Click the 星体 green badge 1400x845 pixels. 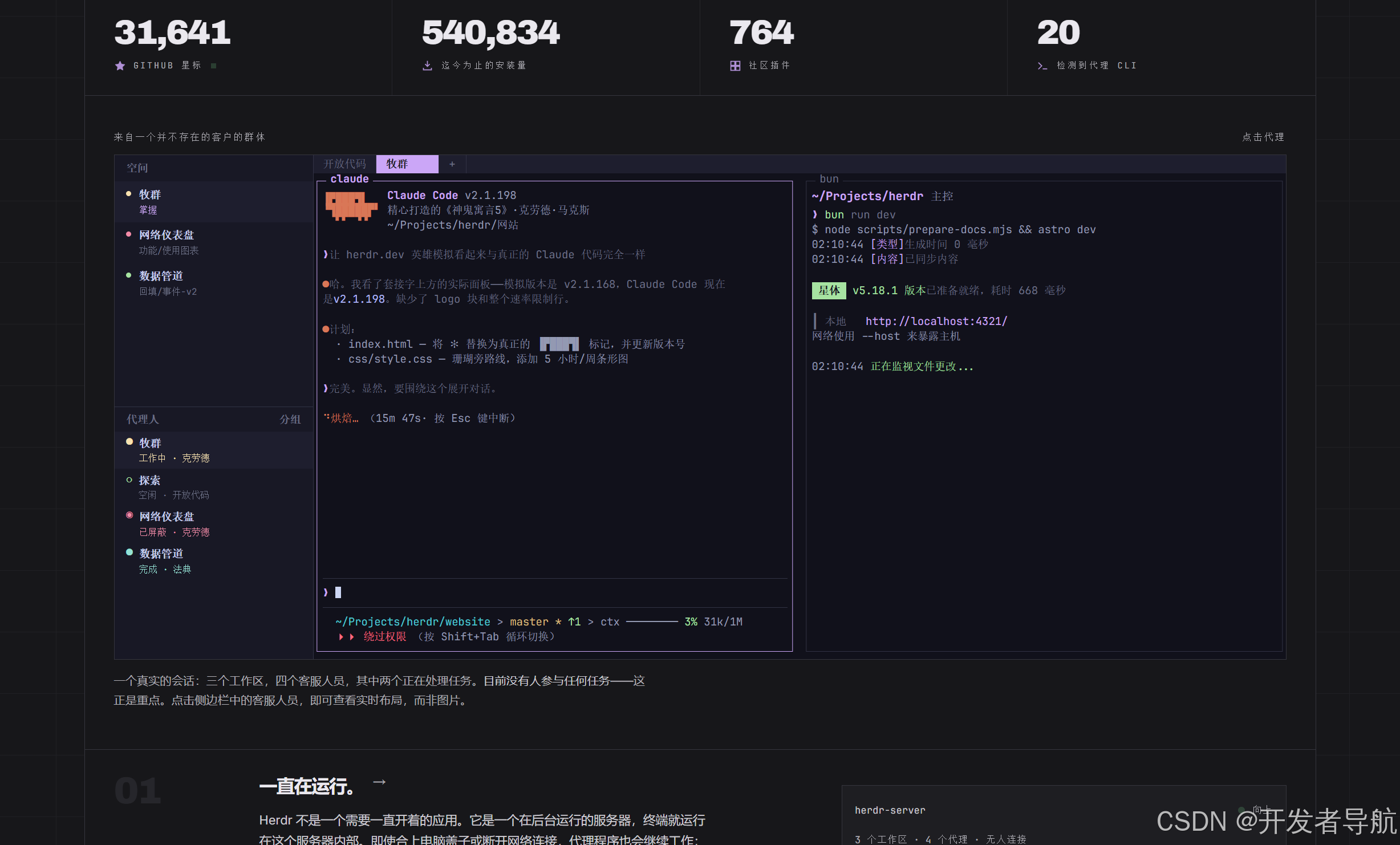tap(829, 291)
